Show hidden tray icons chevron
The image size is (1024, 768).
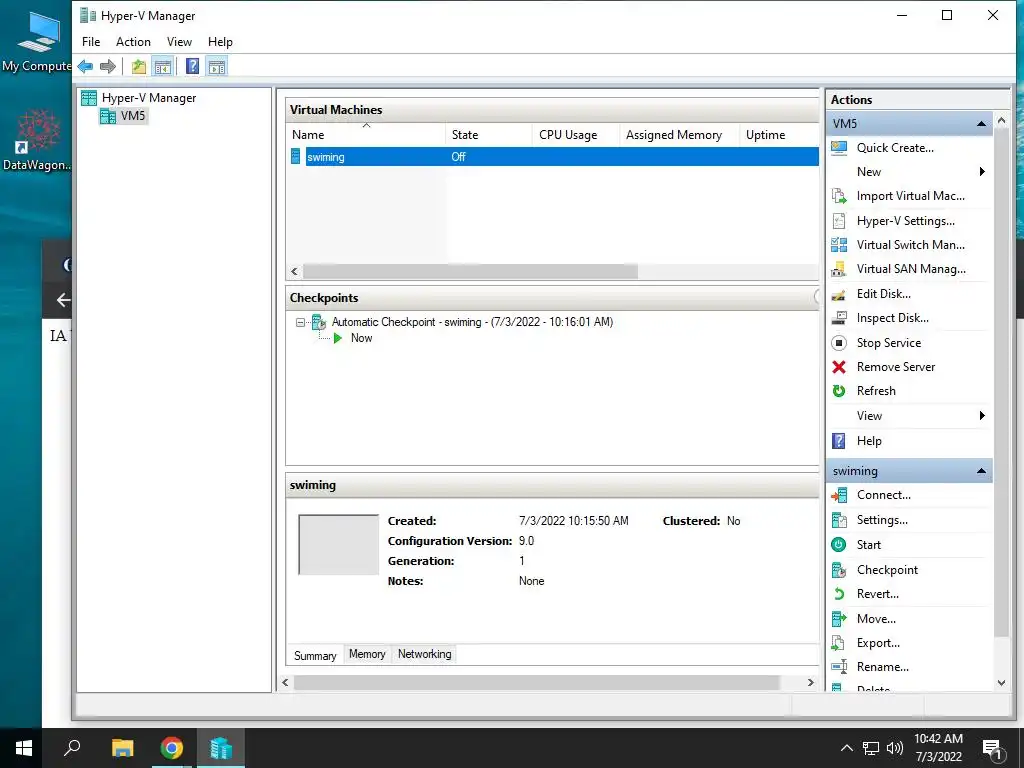coord(846,748)
